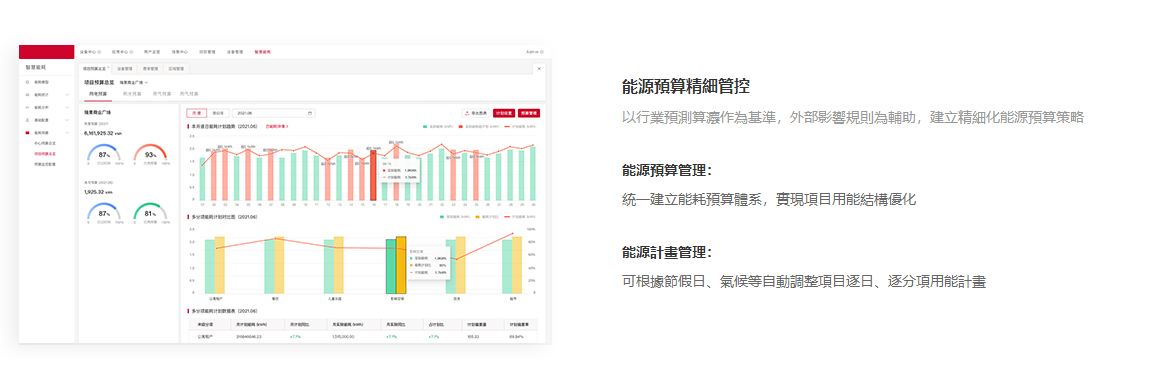Click the first sidebar menu item icon
This screenshot has height=384, width=1161.
(x=27, y=82)
